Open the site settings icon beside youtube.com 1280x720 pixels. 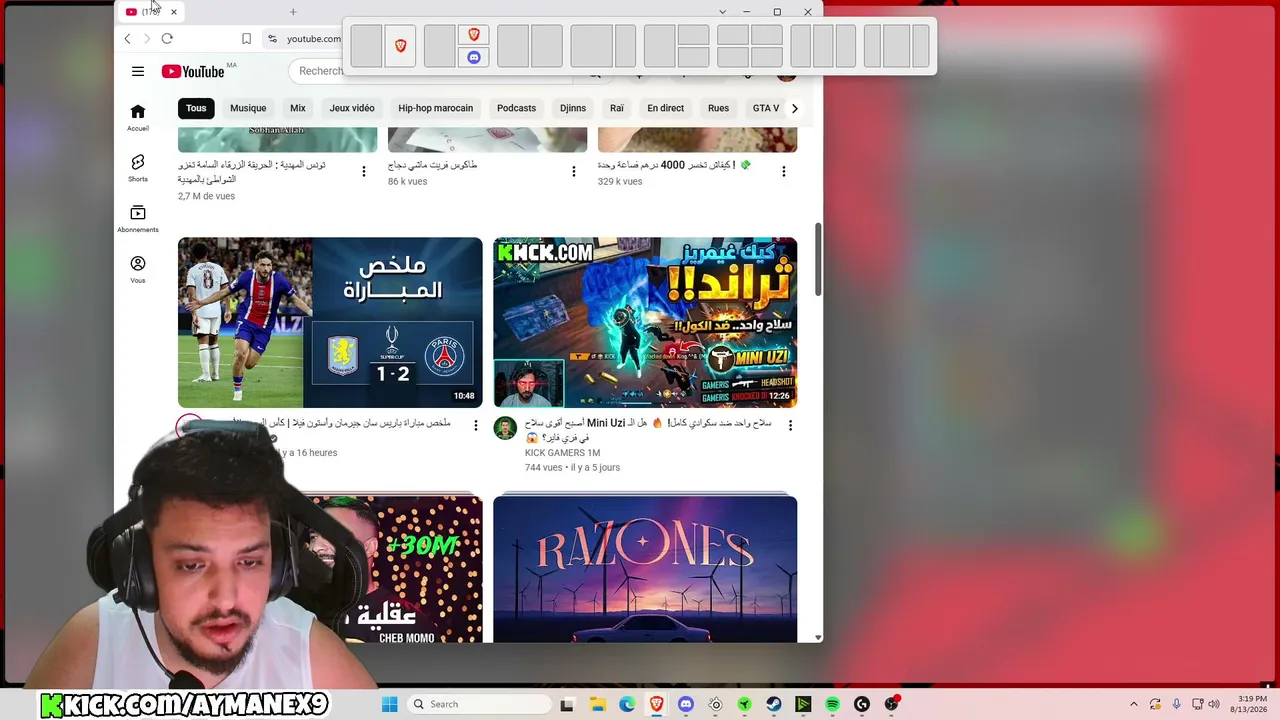tap(272, 39)
